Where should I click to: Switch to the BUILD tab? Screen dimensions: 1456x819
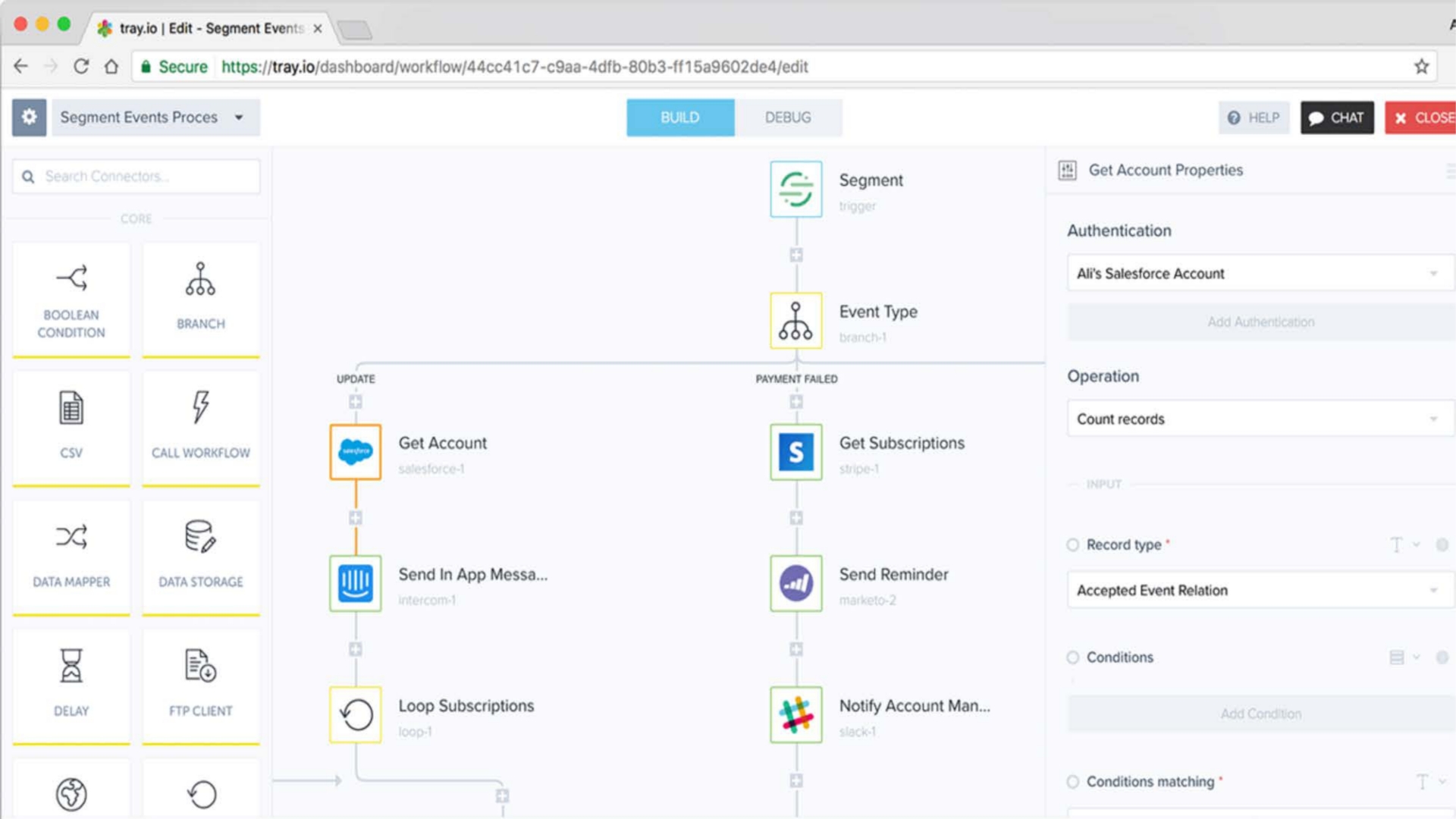(x=679, y=118)
